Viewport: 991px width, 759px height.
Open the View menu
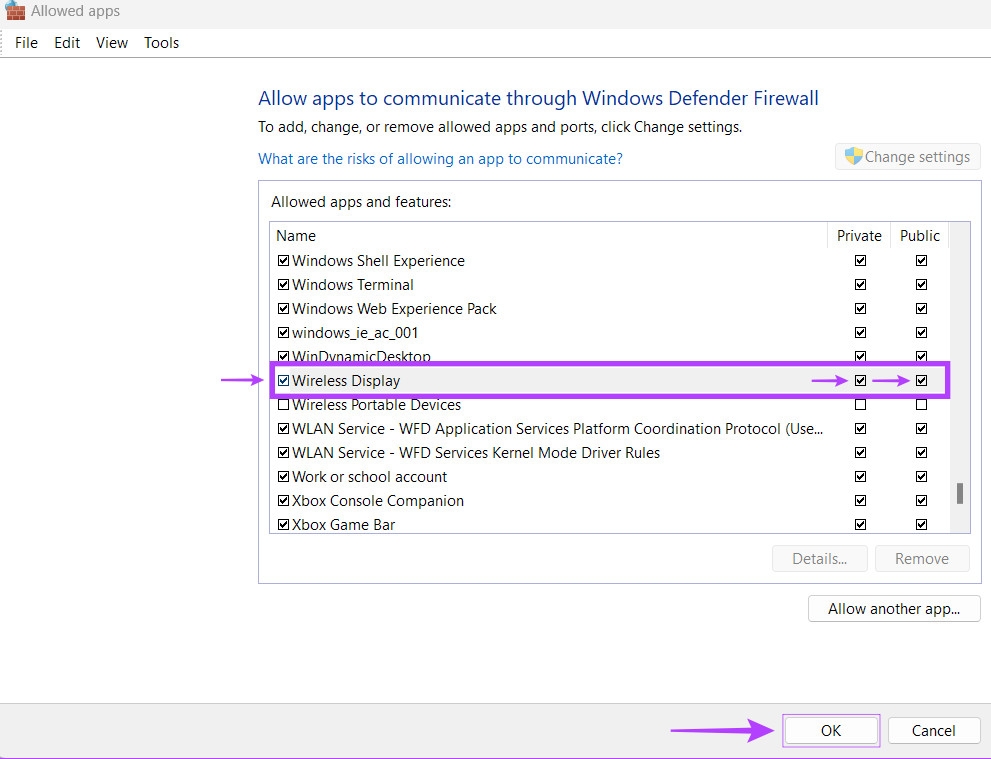pyautogui.click(x=112, y=43)
